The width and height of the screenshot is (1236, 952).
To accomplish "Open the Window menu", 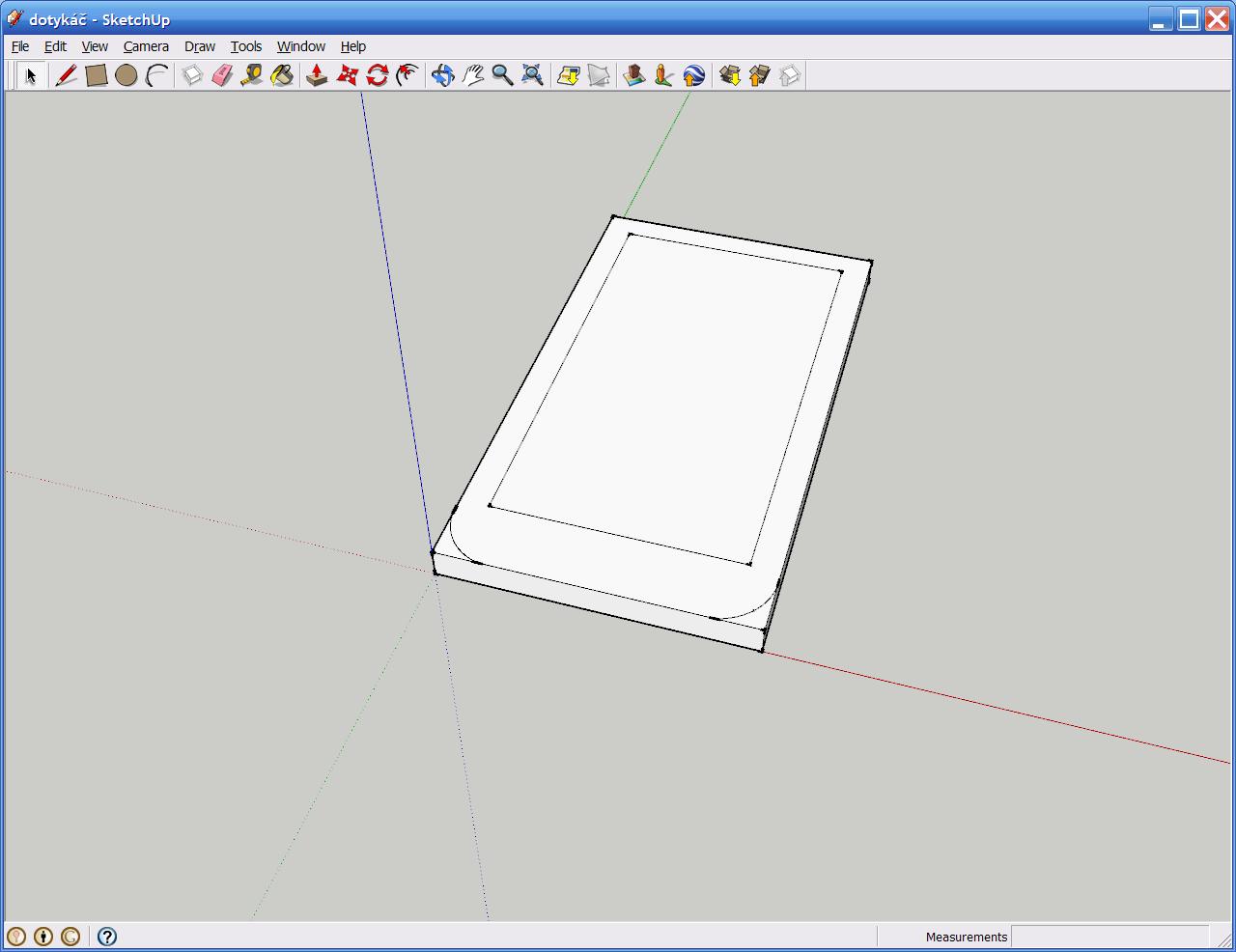I will pos(300,46).
